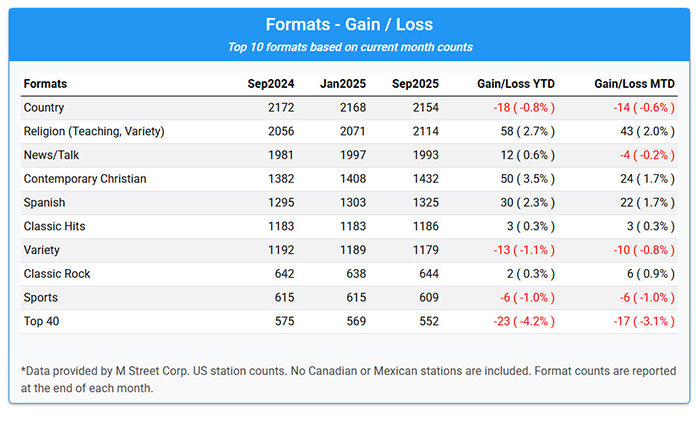Click the Sep2025 column header
Viewport: 698px width, 426px height.
[415, 83]
